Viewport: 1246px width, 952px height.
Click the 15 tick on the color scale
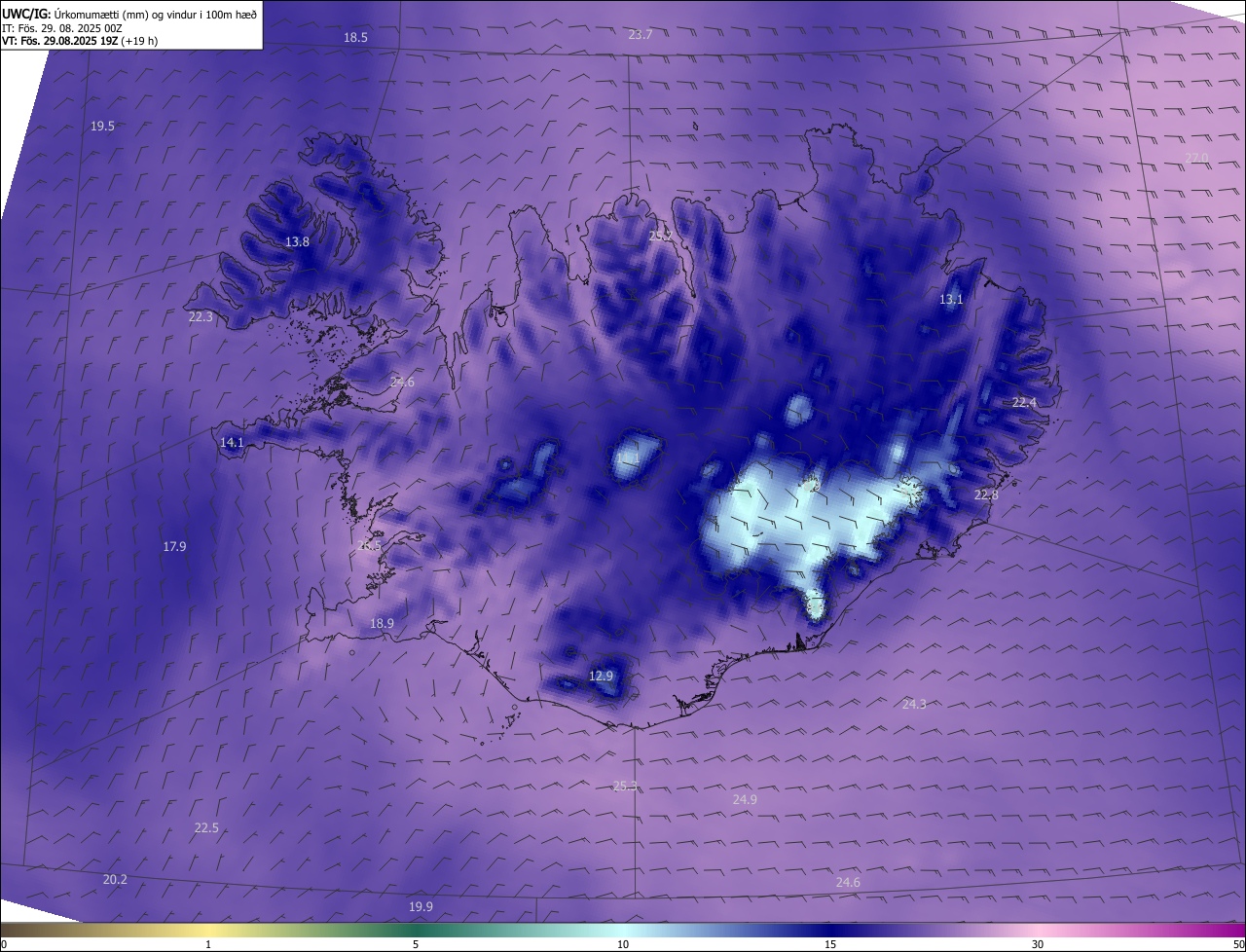click(830, 944)
